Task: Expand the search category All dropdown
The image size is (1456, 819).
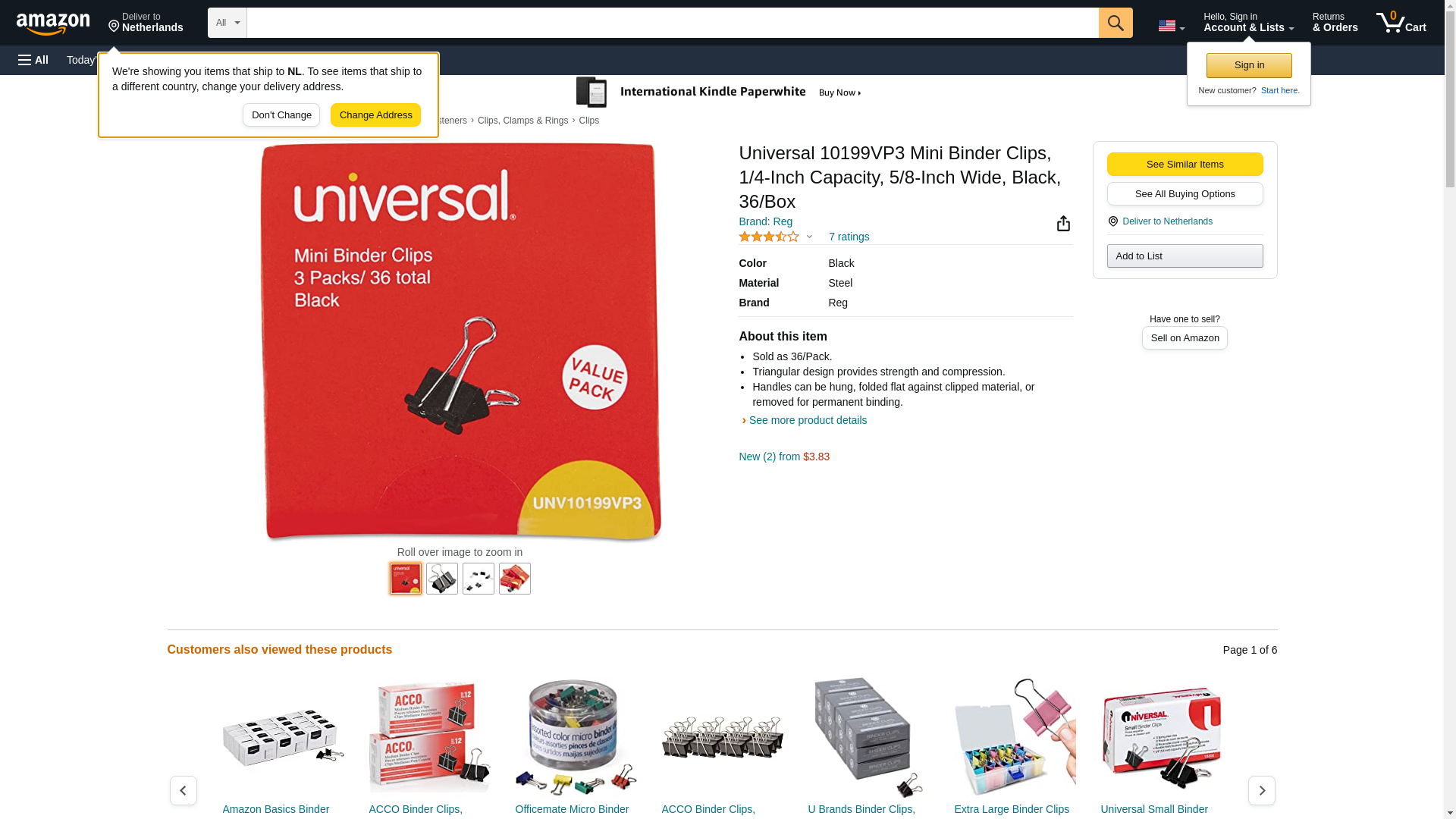Action: (x=227, y=23)
